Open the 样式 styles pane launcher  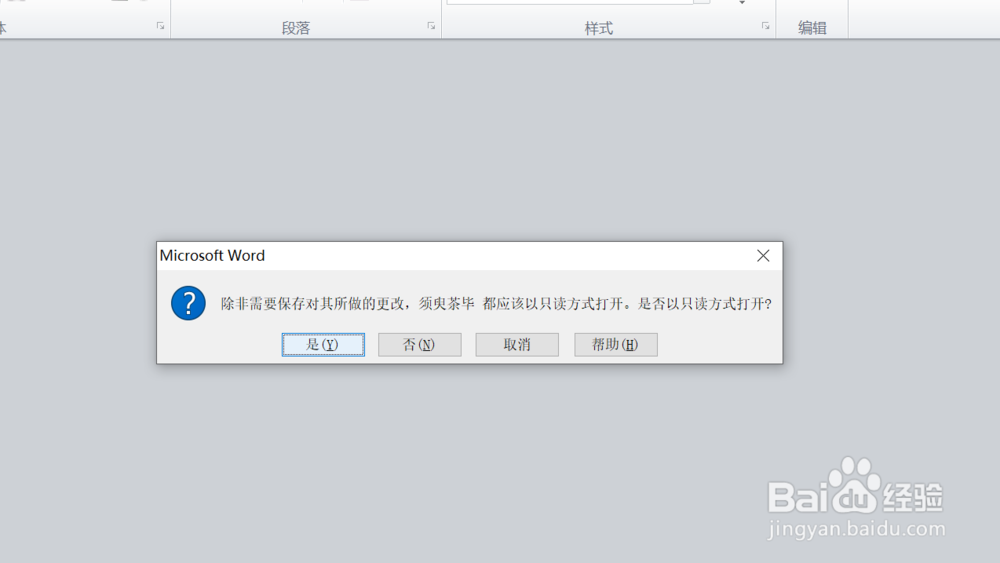pyautogui.click(x=765, y=26)
